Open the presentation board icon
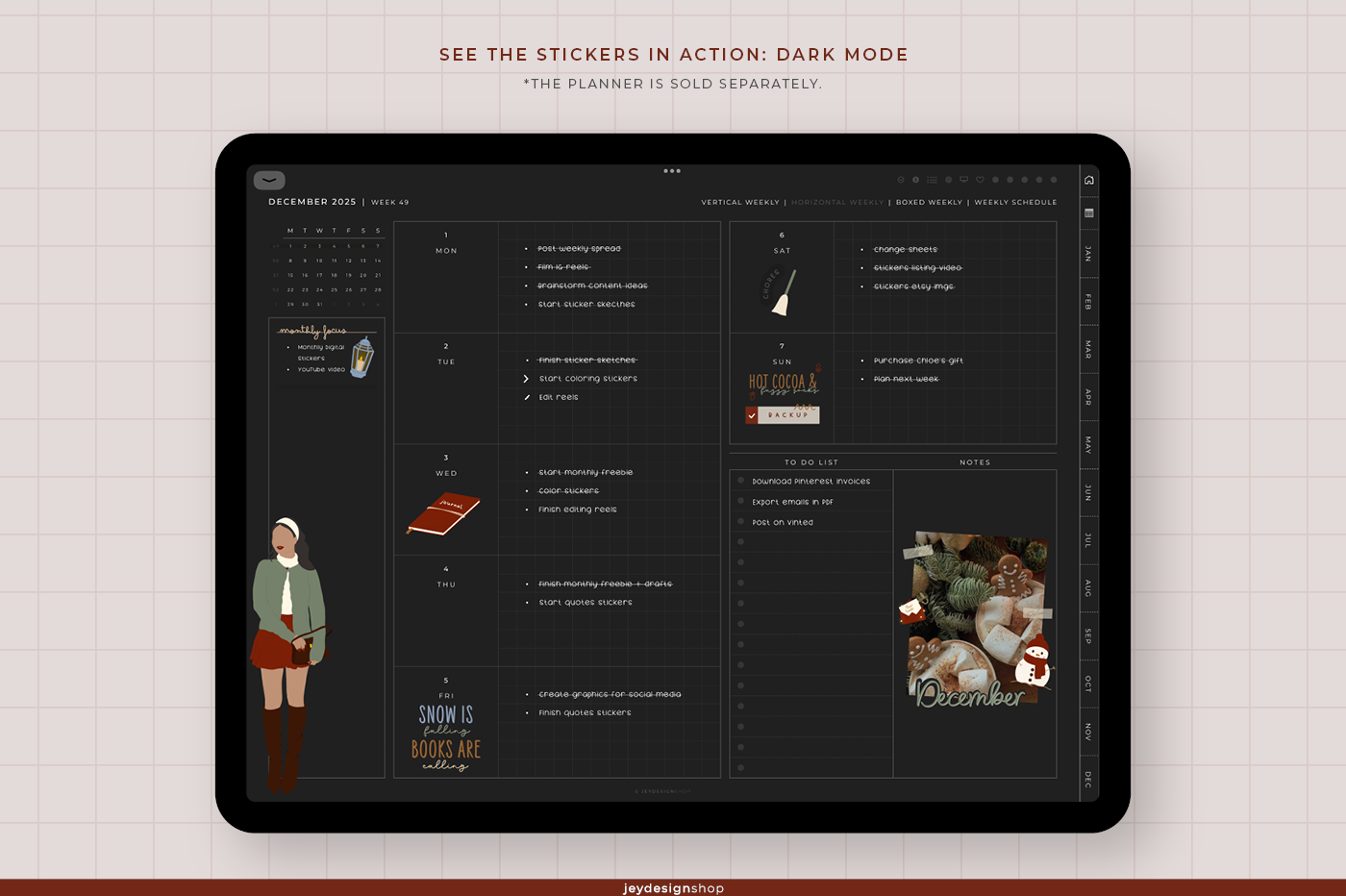Viewport: 1346px width, 896px height. tap(963, 180)
